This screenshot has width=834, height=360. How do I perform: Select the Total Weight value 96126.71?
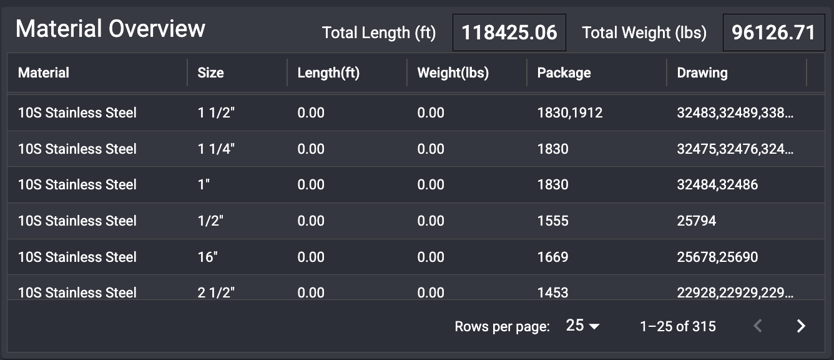[774, 32]
